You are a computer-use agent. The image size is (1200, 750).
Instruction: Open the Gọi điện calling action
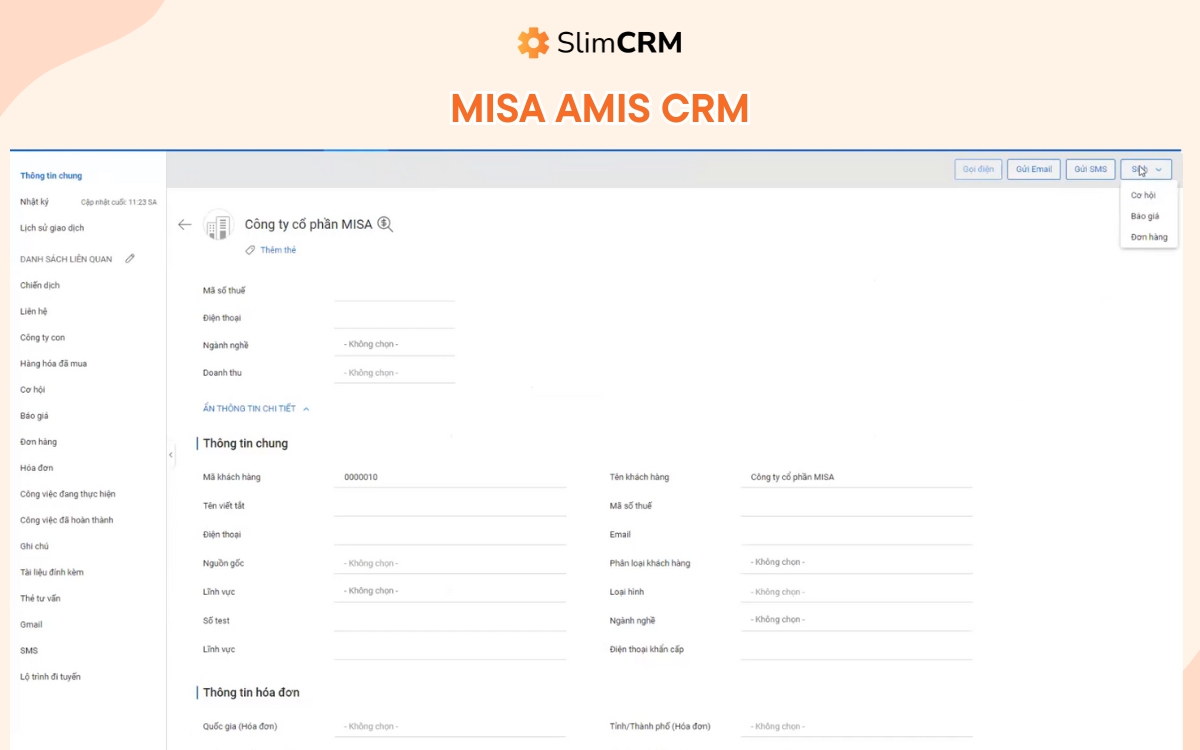pyautogui.click(x=977, y=168)
